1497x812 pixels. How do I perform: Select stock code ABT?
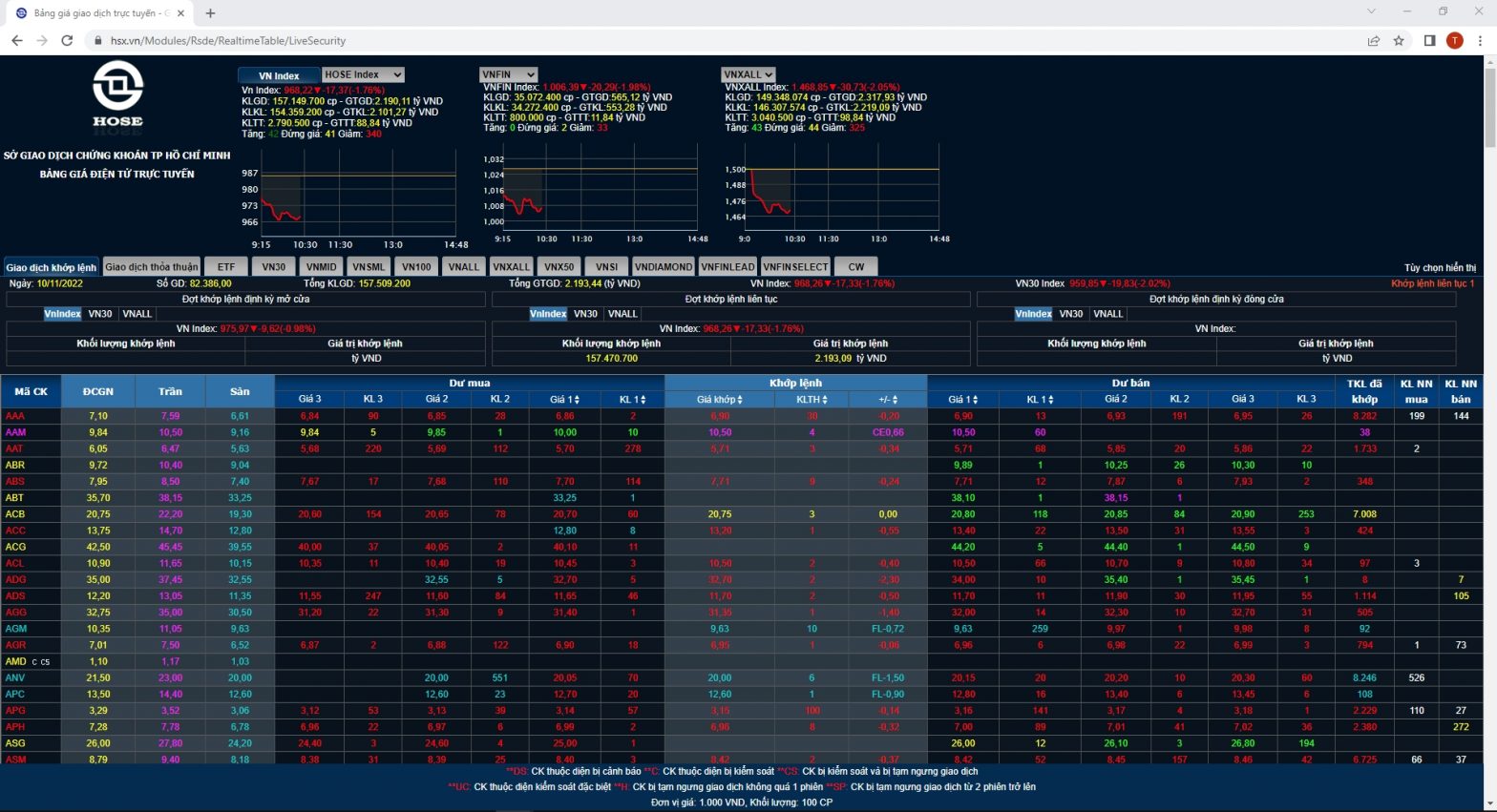[14, 498]
